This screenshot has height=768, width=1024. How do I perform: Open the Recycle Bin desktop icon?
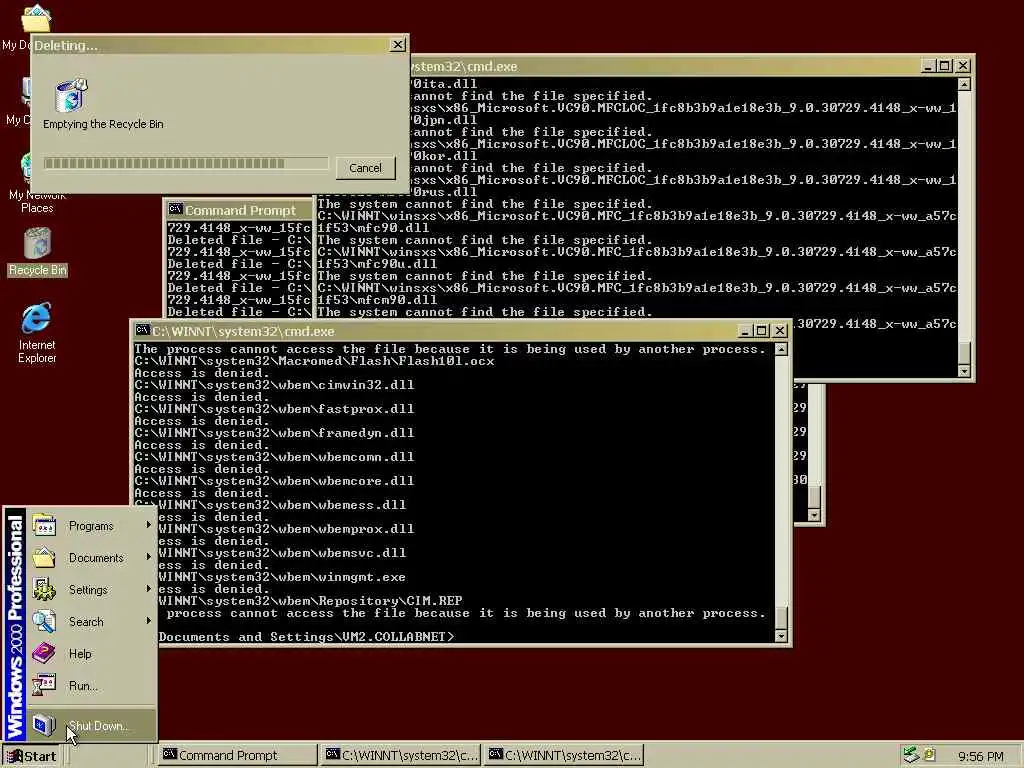[x=37, y=251]
